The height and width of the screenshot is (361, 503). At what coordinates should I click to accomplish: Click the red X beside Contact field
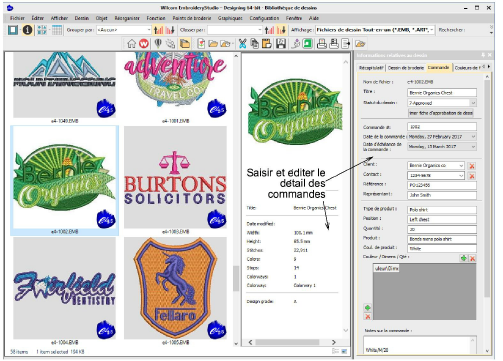pyautogui.click(x=472, y=176)
